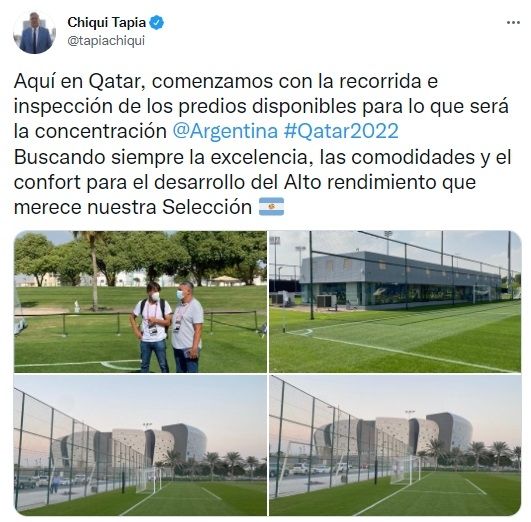Open the #Qatar2022 hashtag link

341,131
